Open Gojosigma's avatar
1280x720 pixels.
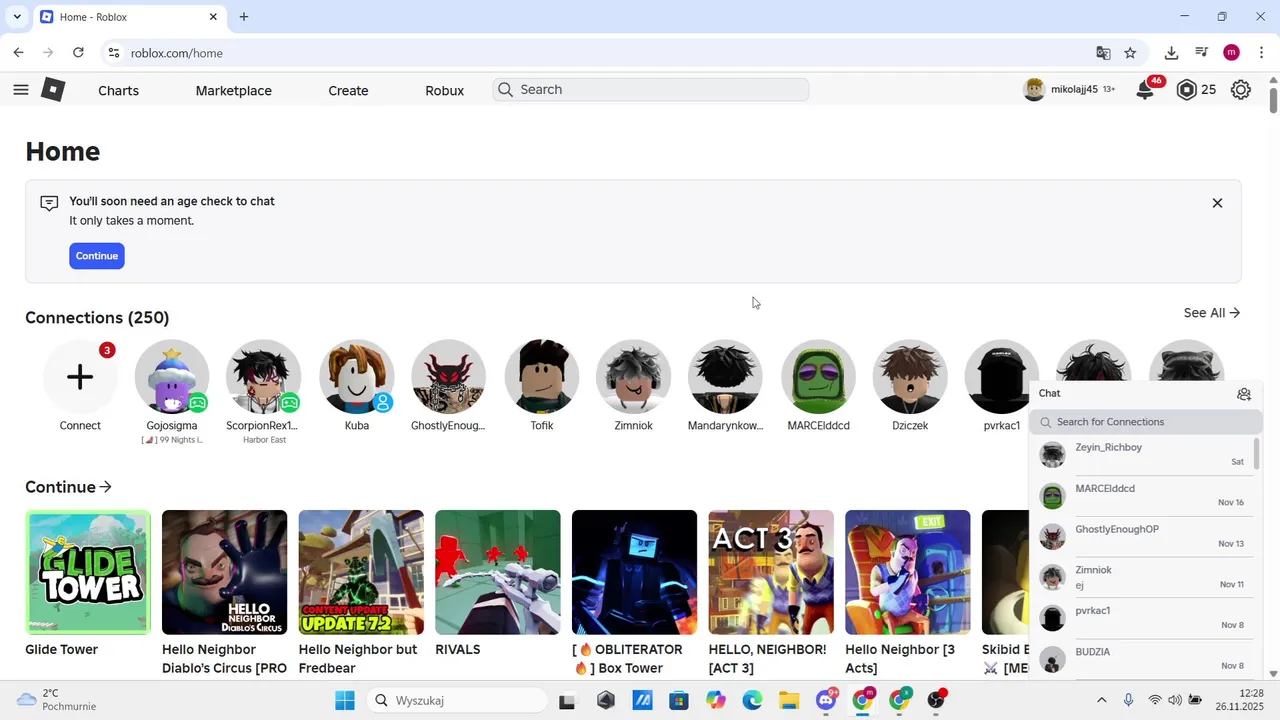point(172,377)
